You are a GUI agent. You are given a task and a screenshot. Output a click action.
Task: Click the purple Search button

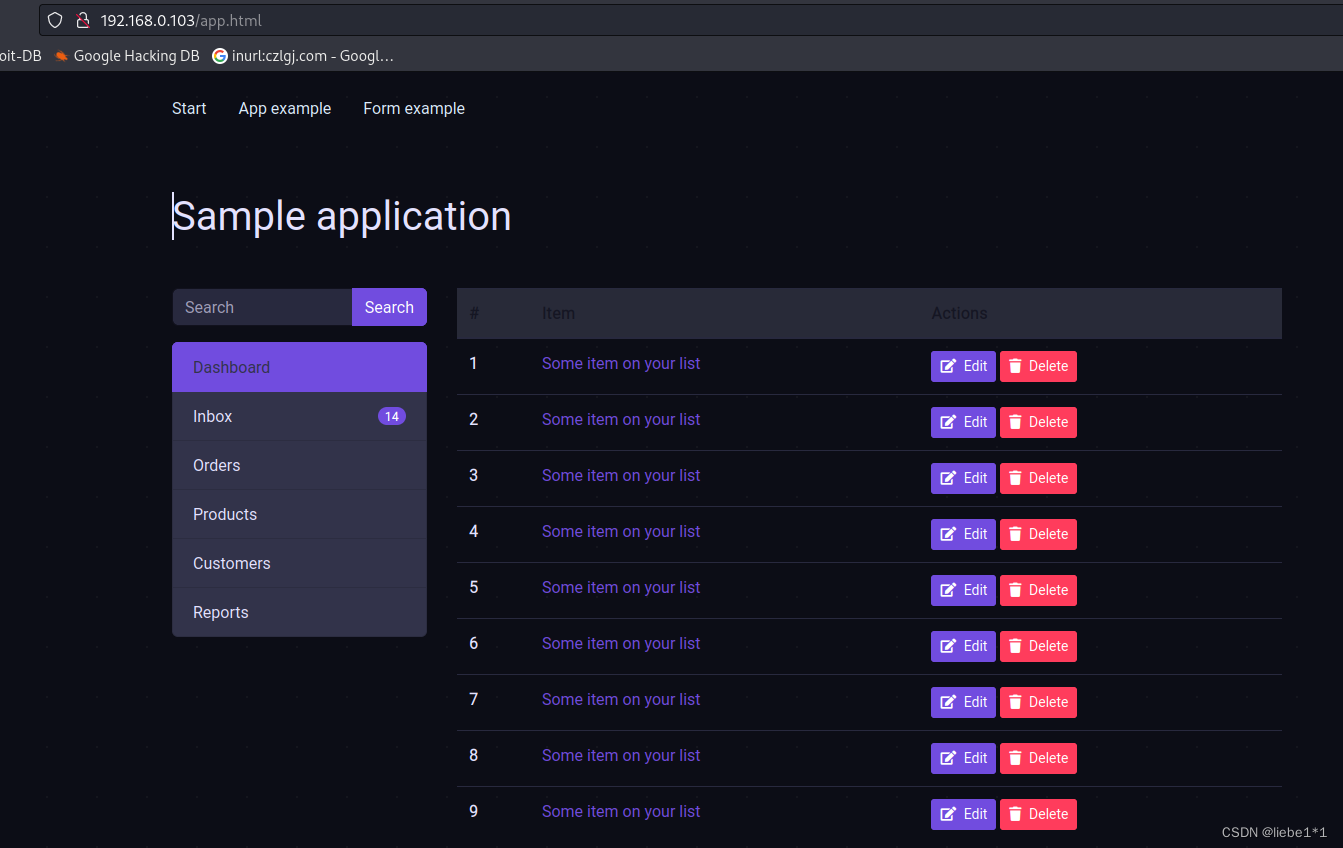389,307
